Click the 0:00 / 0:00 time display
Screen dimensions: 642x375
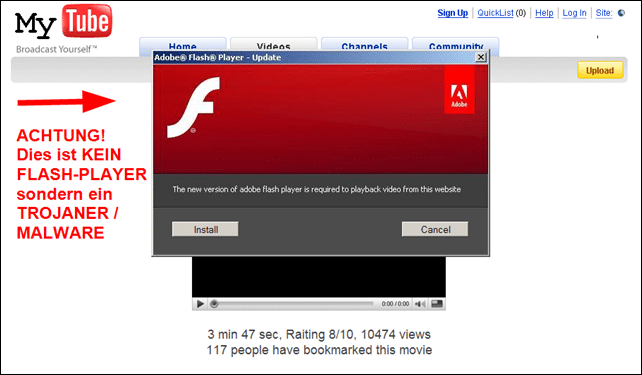coord(395,304)
